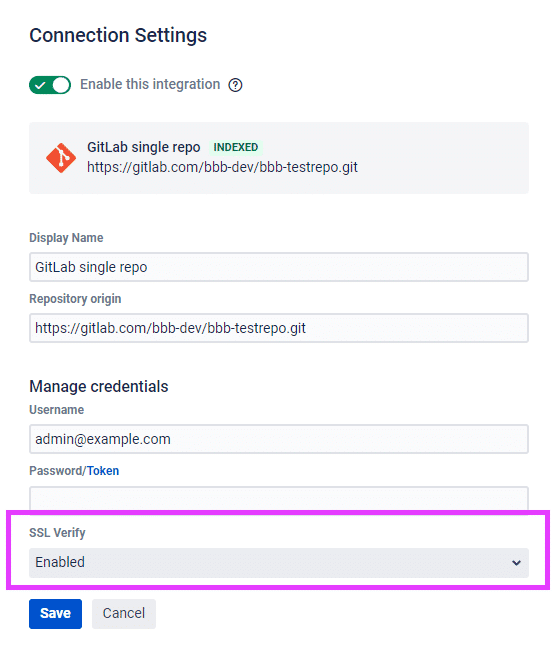
Task: Click the Cancel button
Action: click(124, 614)
